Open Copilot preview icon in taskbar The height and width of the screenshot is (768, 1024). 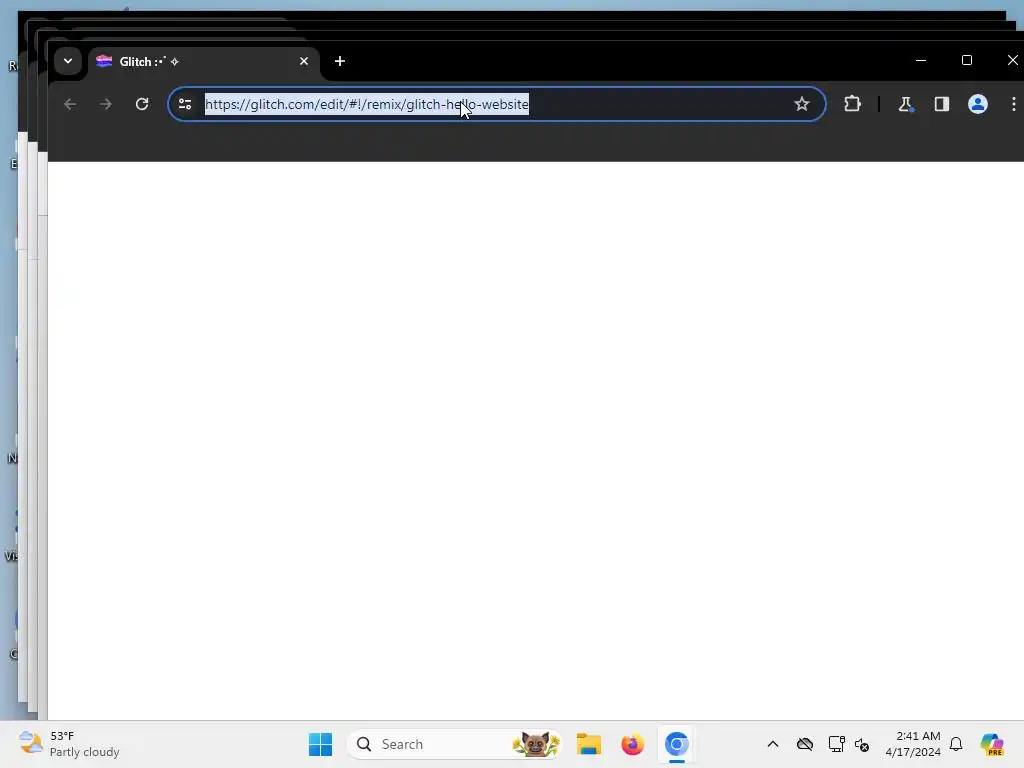click(x=991, y=744)
